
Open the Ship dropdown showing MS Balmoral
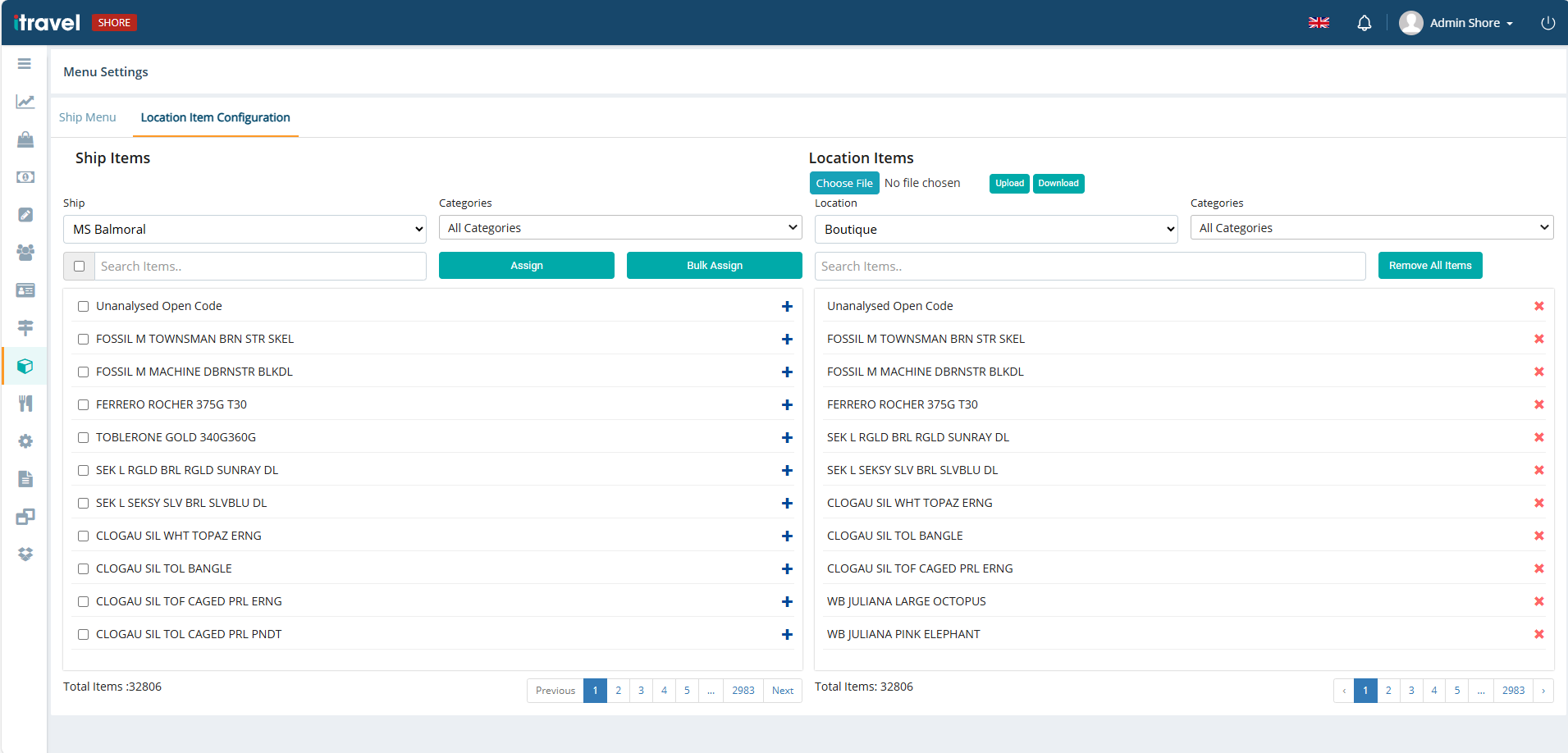pos(245,230)
